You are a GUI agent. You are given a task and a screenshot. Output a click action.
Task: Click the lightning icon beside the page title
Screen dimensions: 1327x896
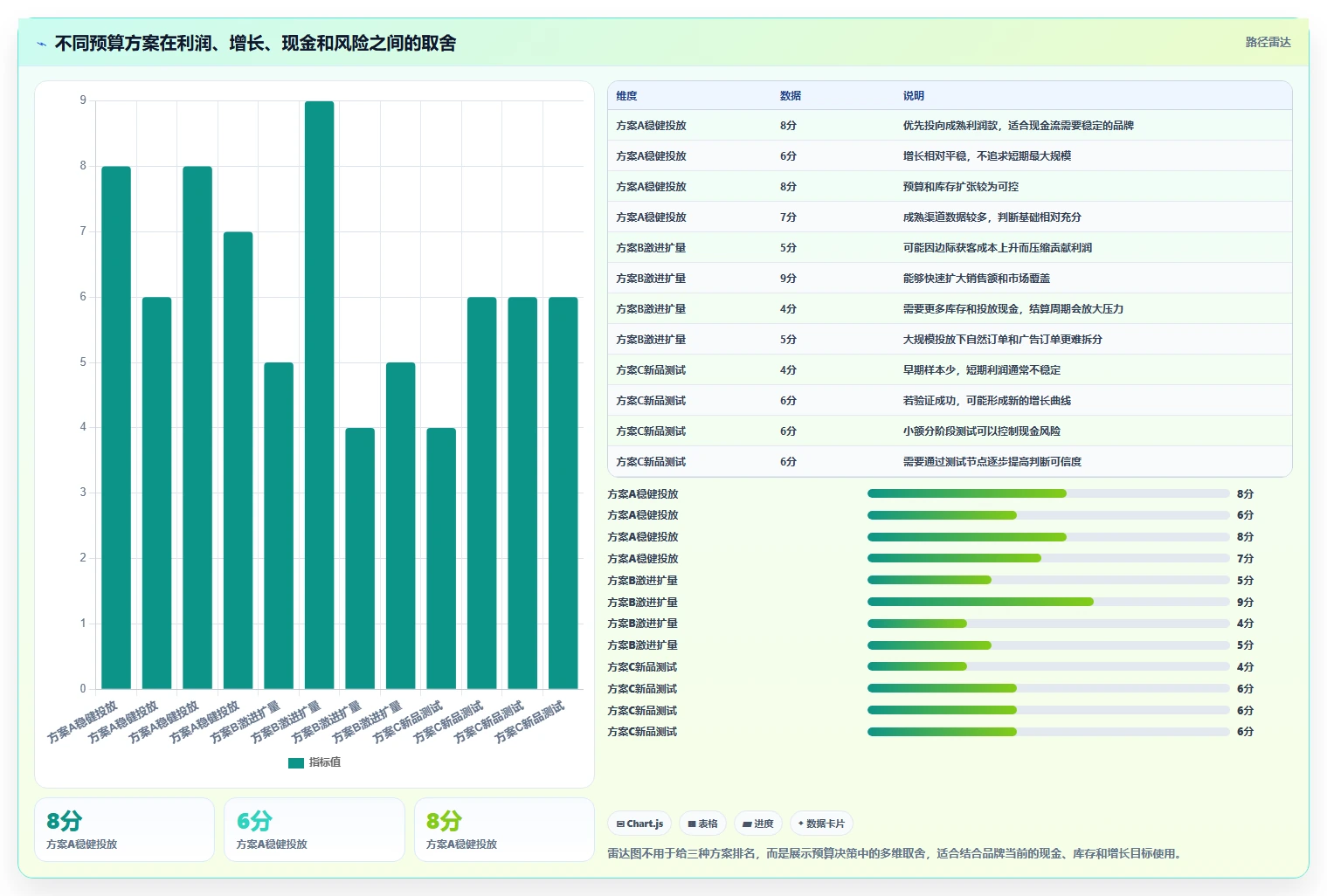pos(41,44)
